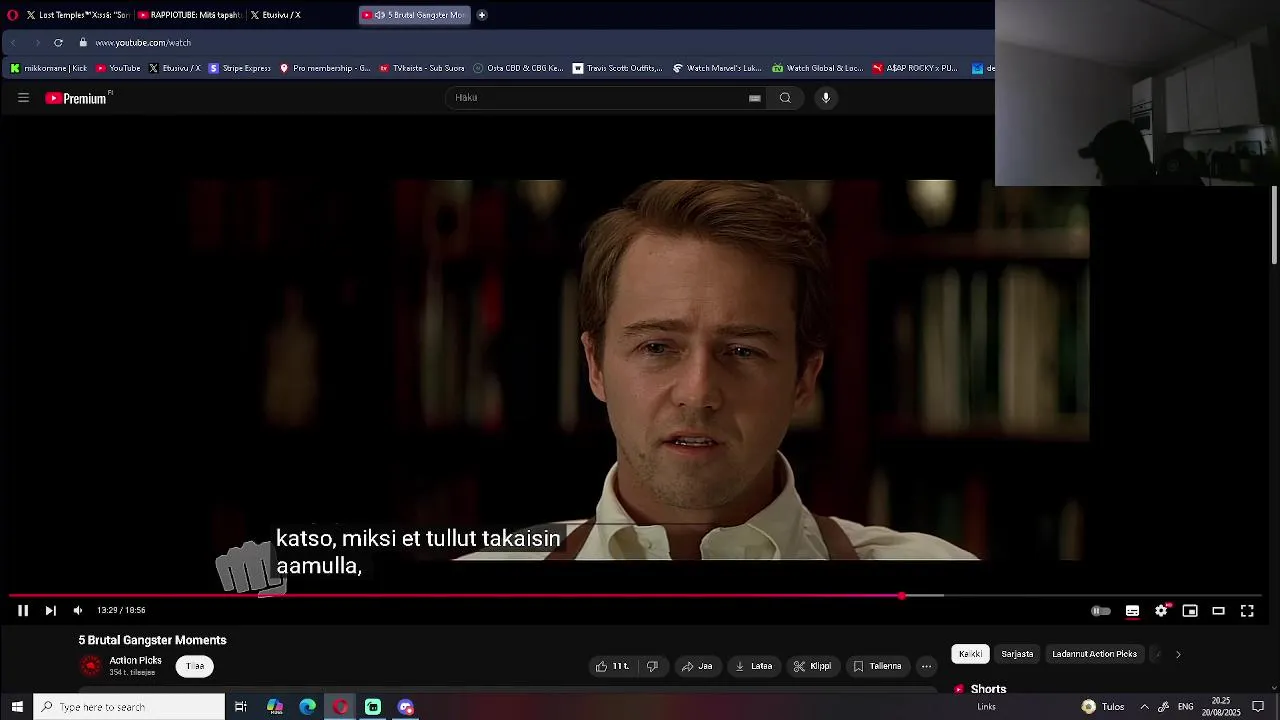Image resolution: width=1280 pixels, height=720 pixels.
Task: Go to YouTube Premium home logo
Action: point(78,98)
